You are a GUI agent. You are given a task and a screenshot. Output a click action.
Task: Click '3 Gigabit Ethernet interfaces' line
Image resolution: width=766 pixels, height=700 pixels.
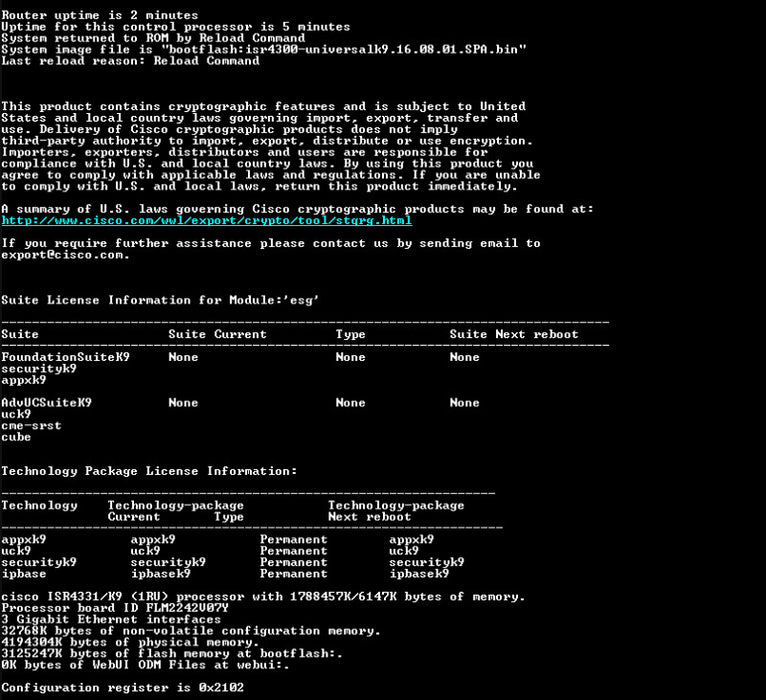point(111,619)
